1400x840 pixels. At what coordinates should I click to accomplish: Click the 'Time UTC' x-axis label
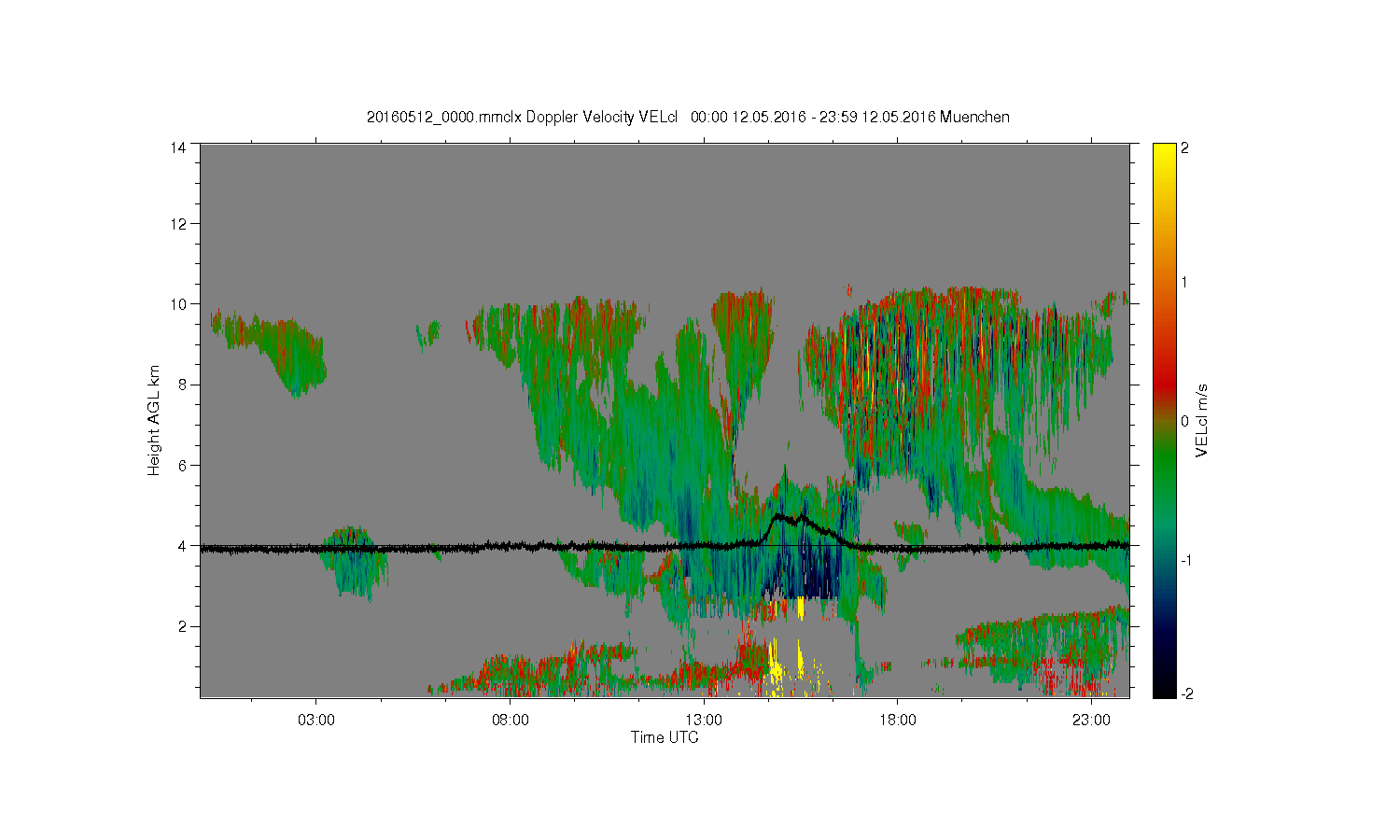point(665,737)
